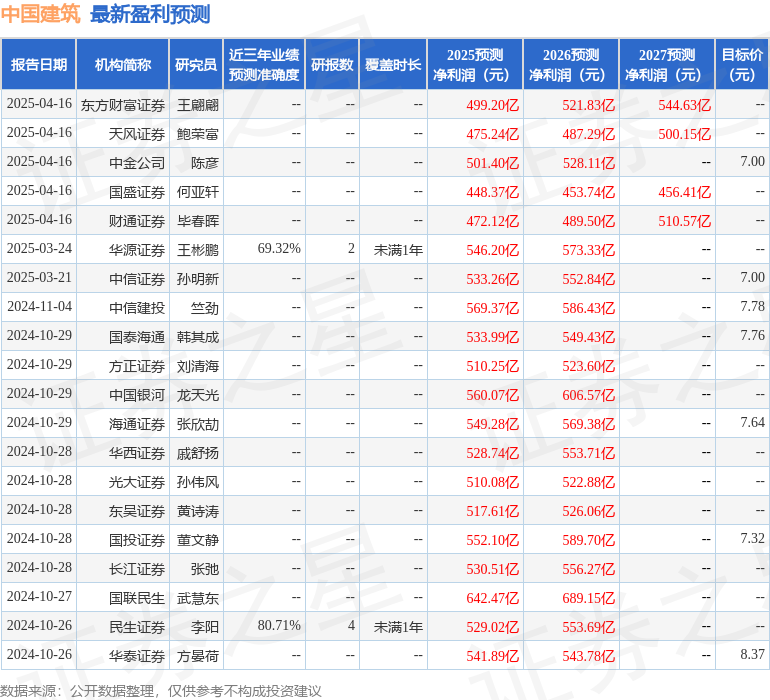Click the 69.32% accuracy value
This screenshot has height=700, width=770.
click(279, 248)
